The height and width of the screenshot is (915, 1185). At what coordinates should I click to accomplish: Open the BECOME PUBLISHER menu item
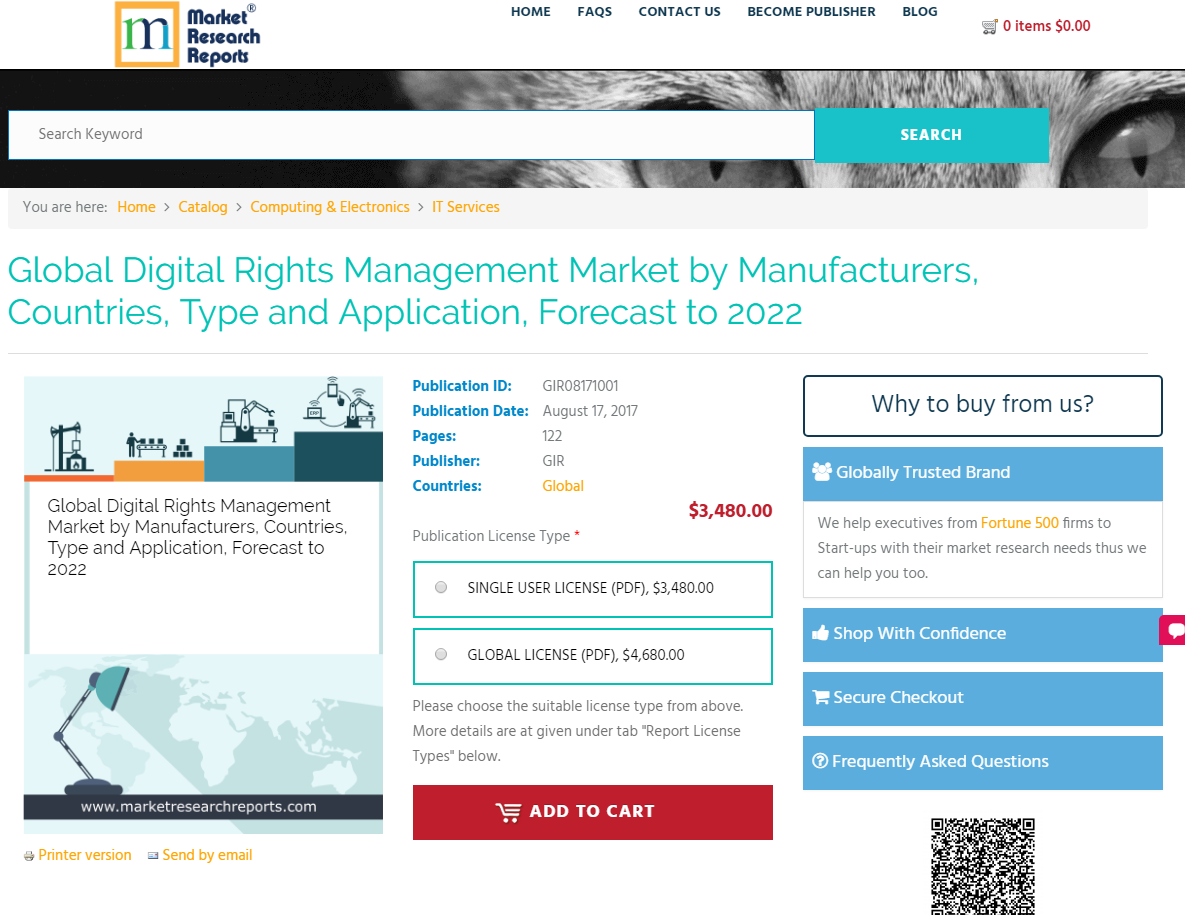811,12
